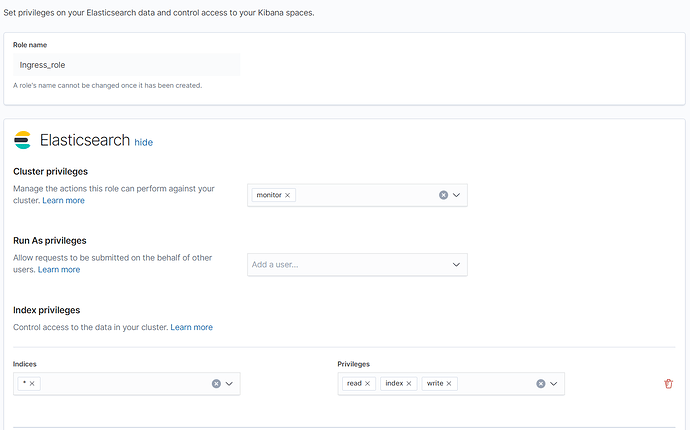Delete the index privilege row

[668, 383]
